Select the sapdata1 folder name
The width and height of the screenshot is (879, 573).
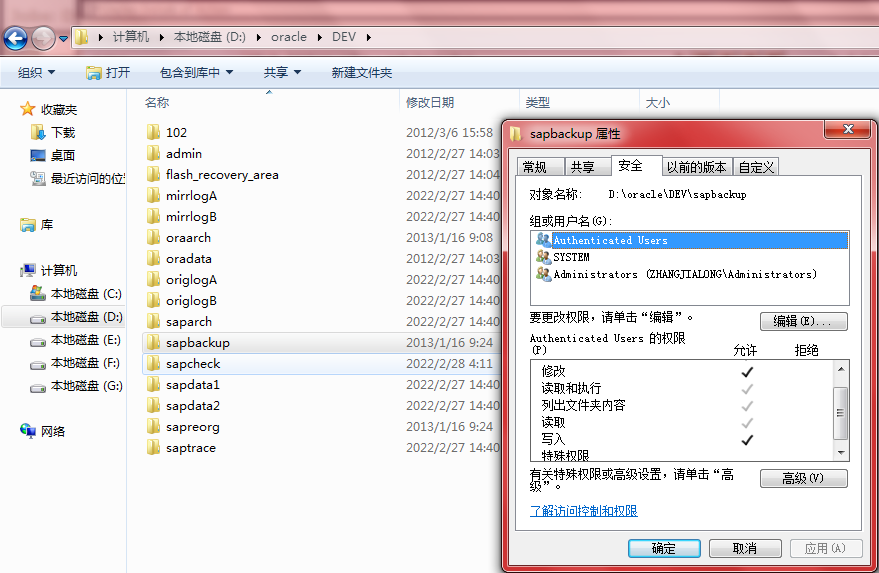tap(192, 385)
